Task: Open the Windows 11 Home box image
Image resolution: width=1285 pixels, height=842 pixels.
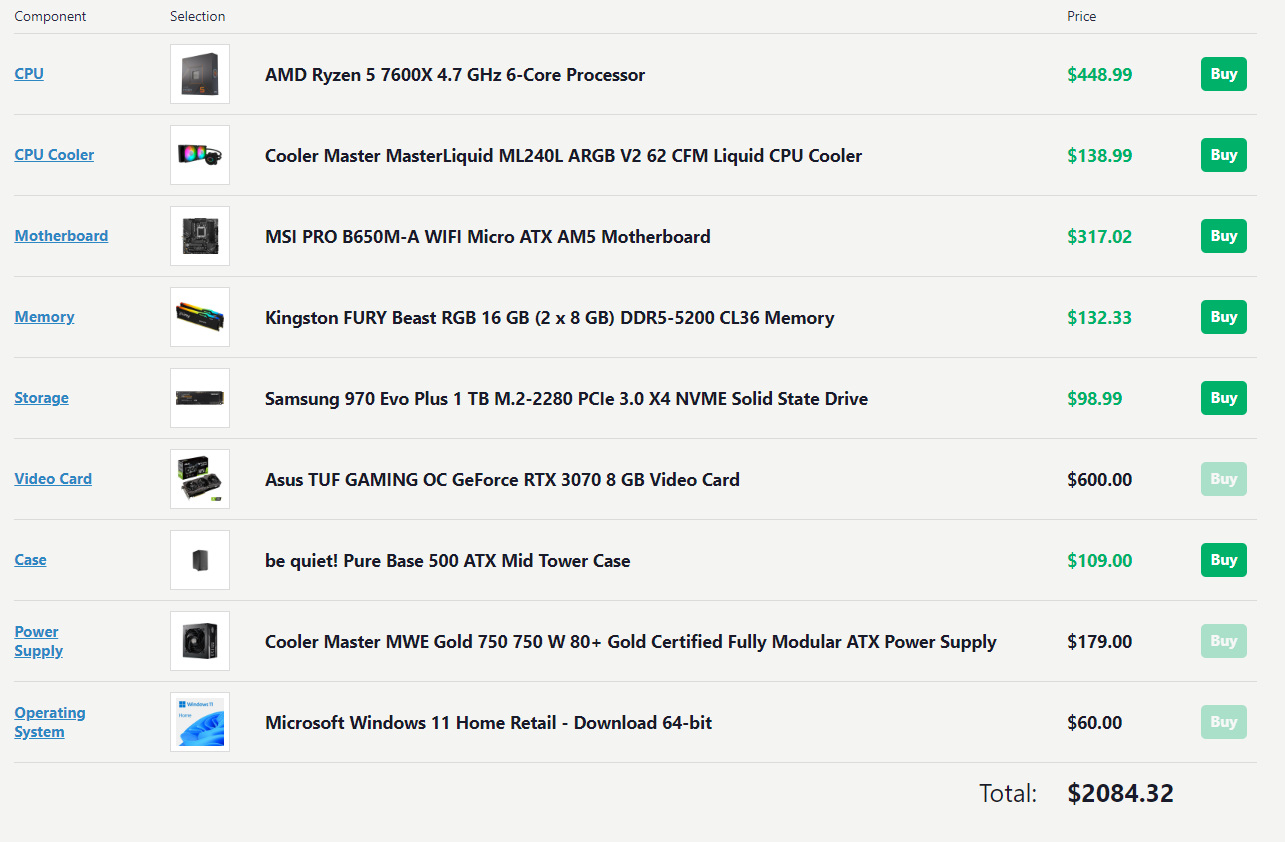Action: click(200, 722)
